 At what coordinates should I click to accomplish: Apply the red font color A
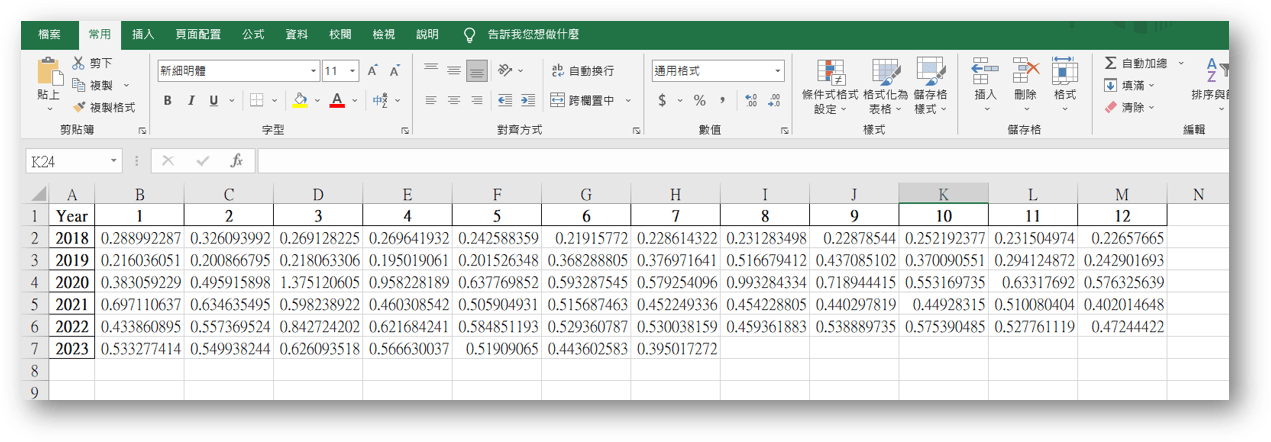tap(337, 100)
